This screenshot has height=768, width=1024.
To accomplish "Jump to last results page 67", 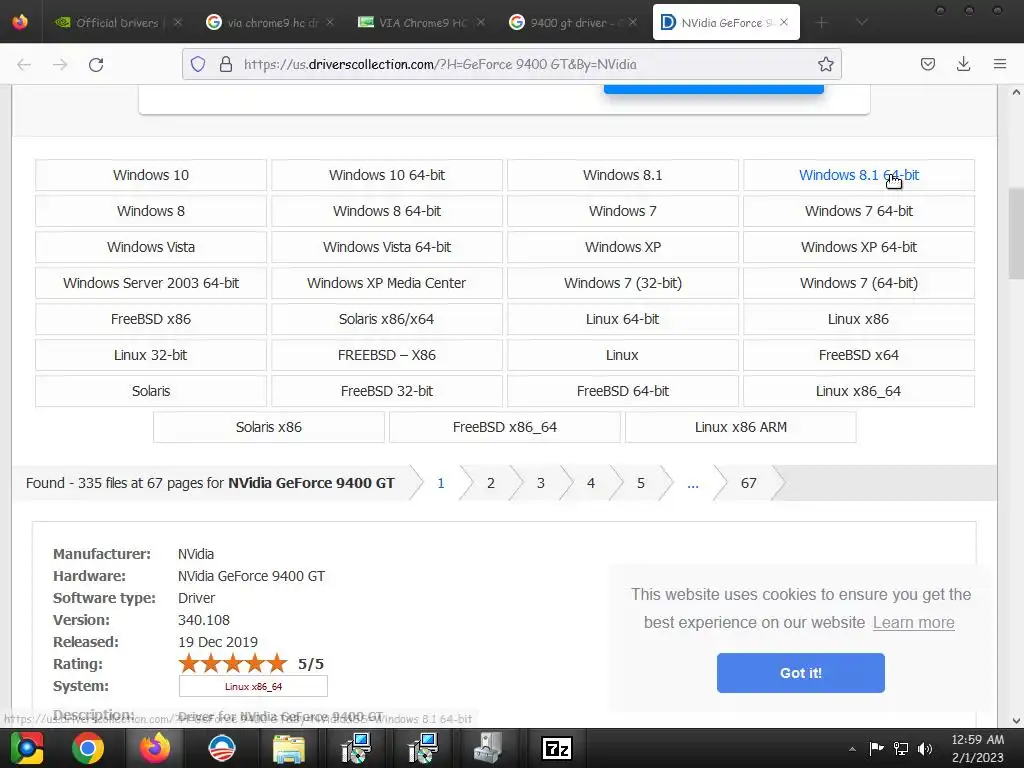I will [x=748, y=483].
